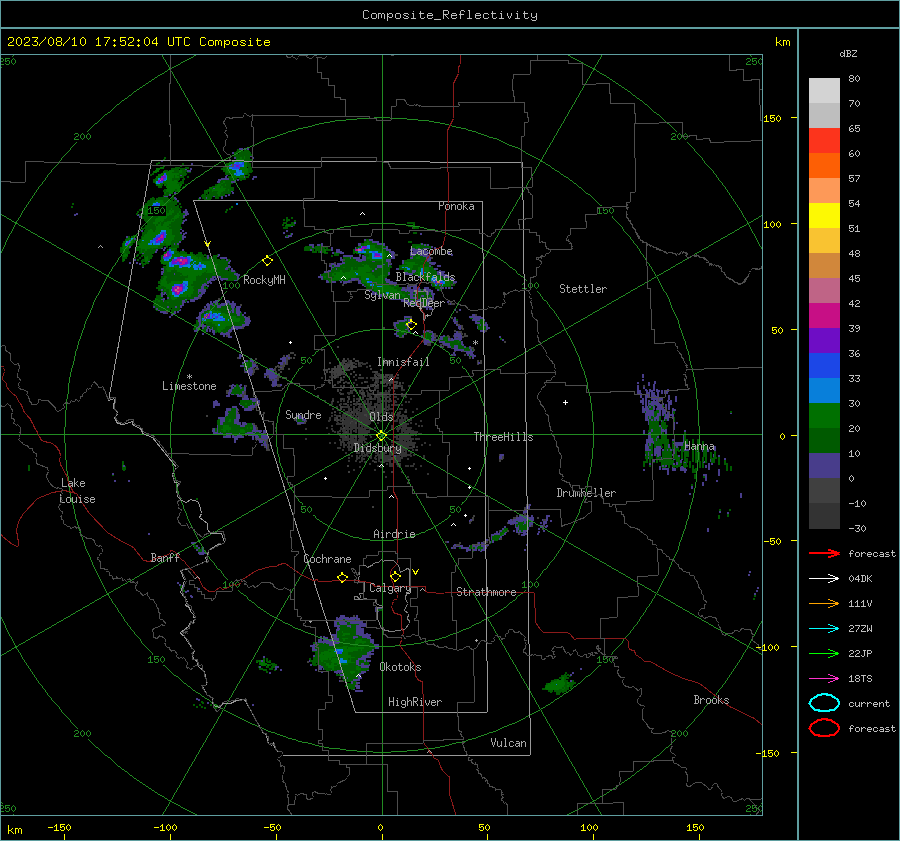
Task: Click the ThreeHills town label
Action: [503, 437]
